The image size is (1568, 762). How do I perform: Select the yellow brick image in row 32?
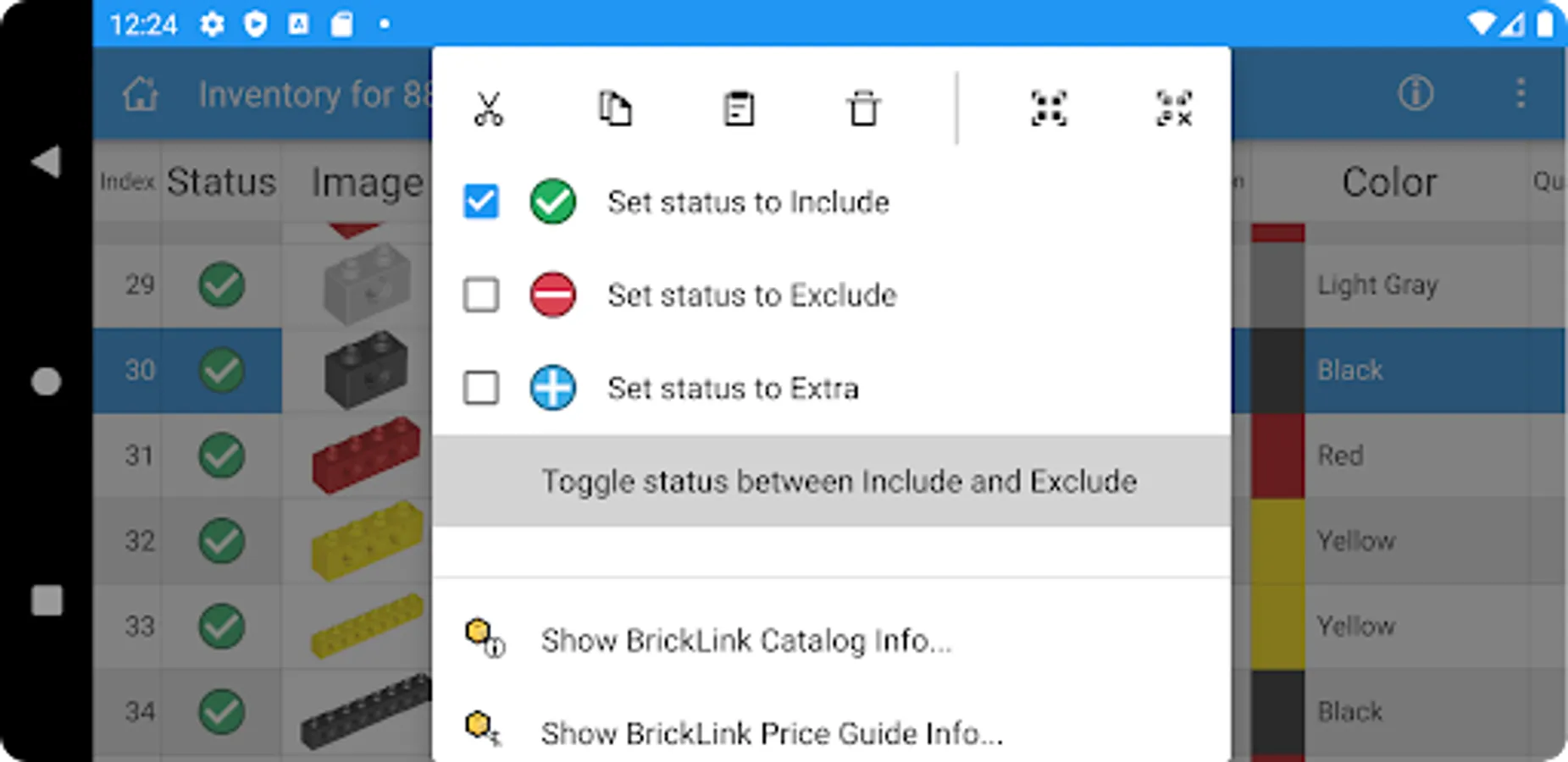pyautogui.click(x=367, y=539)
